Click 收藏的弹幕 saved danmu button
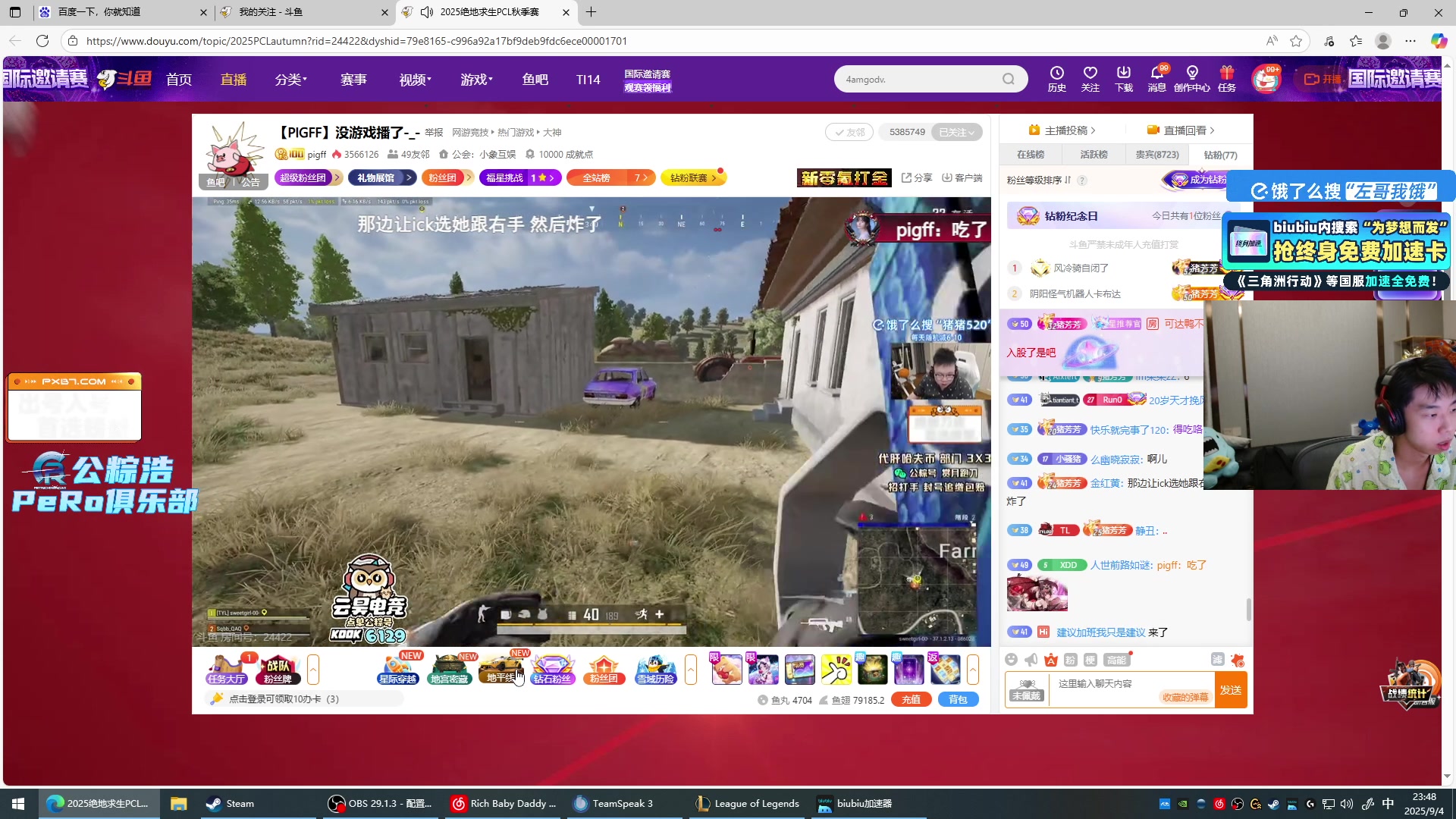This screenshot has width=1456, height=819. 1185,697
